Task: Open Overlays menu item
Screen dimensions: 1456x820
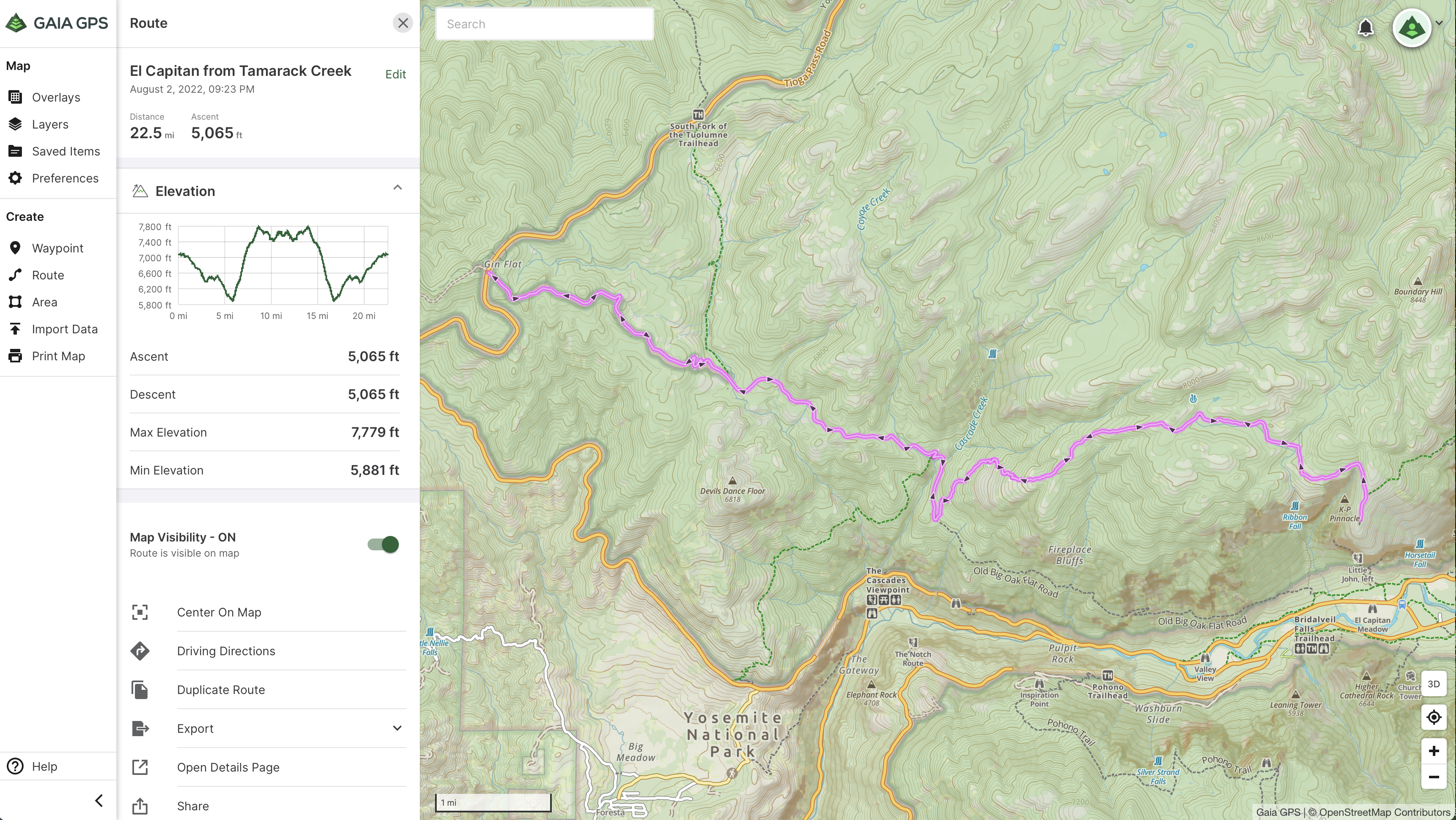Action: tap(56, 97)
